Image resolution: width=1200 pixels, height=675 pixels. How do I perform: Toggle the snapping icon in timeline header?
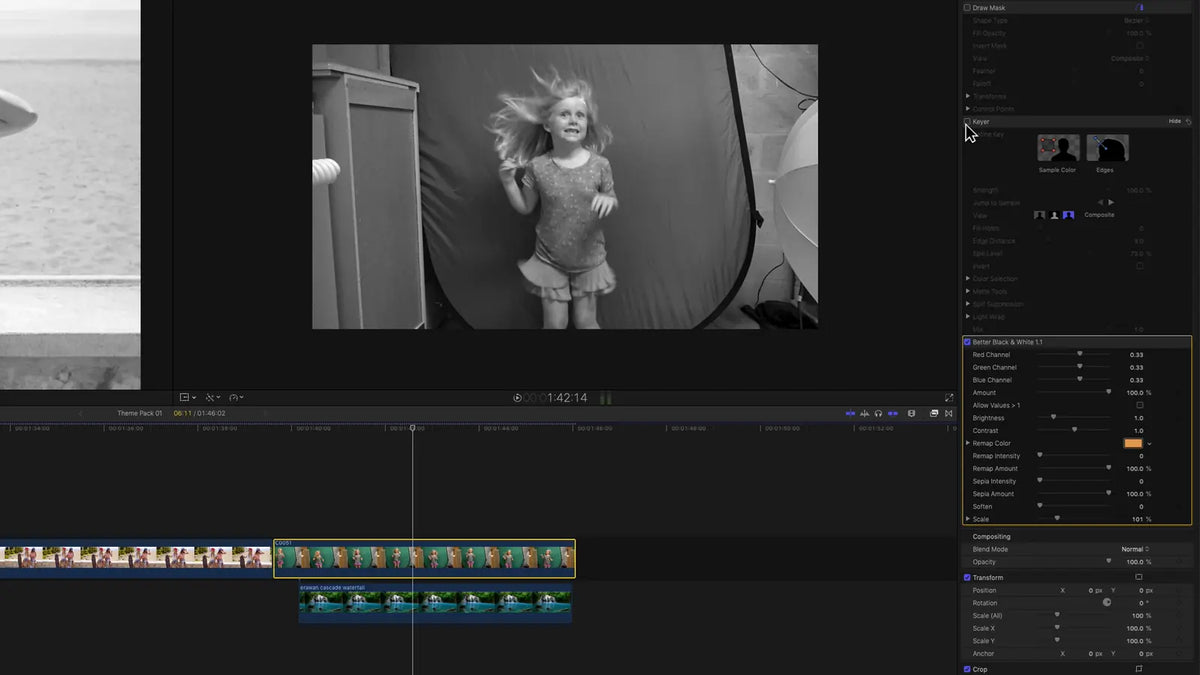(893, 413)
